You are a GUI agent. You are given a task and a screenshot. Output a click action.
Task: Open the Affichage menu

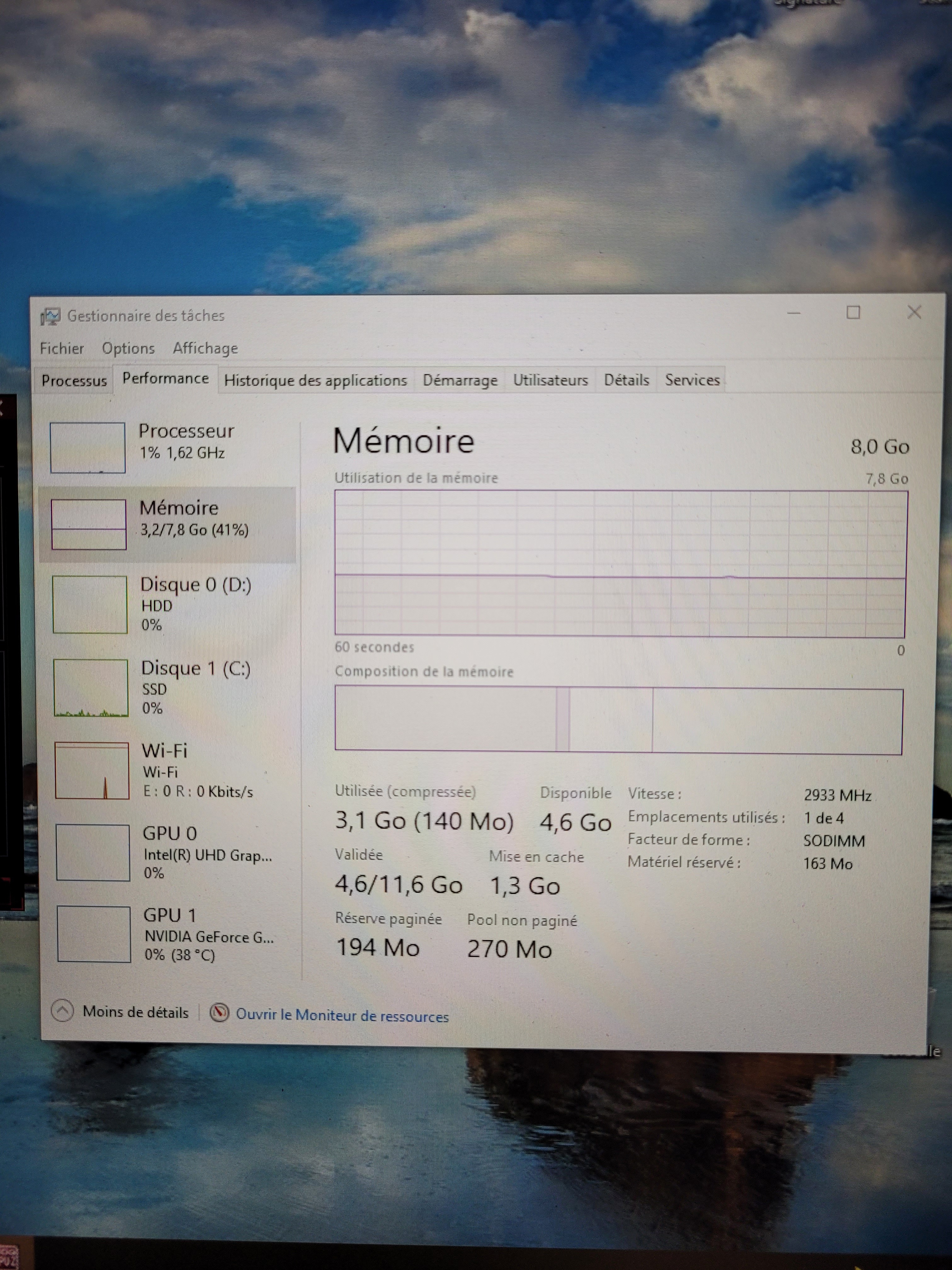click(205, 348)
